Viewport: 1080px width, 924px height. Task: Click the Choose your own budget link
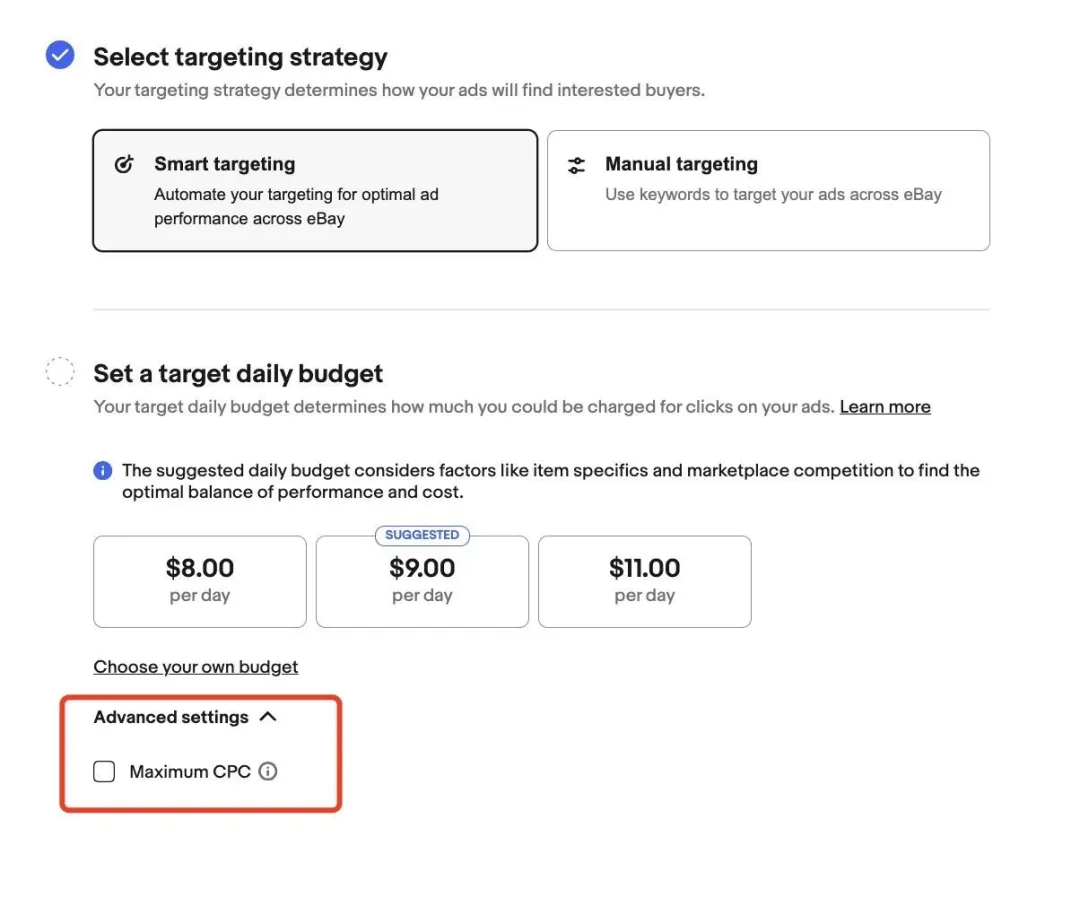click(x=196, y=667)
